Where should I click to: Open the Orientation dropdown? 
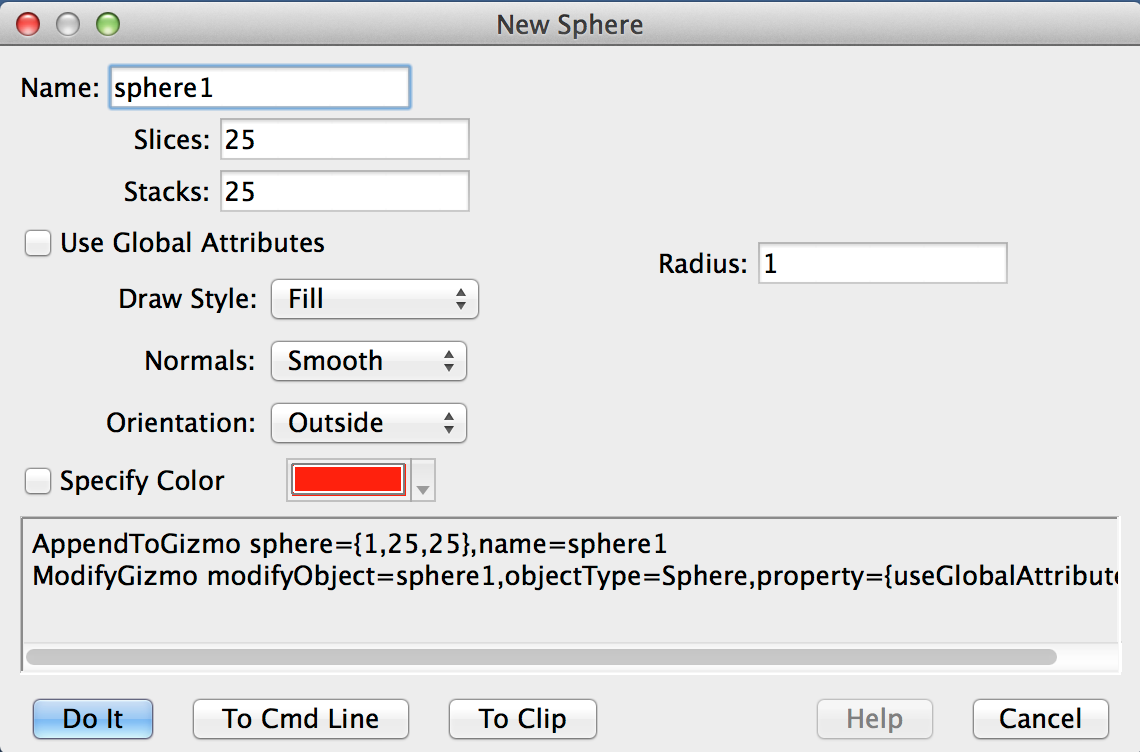click(x=368, y=423)
